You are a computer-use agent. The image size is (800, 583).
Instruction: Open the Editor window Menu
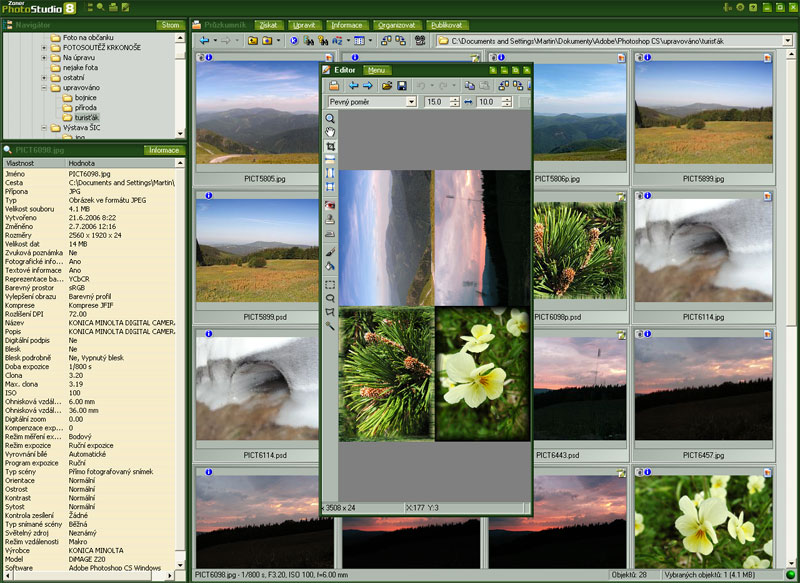377,70
